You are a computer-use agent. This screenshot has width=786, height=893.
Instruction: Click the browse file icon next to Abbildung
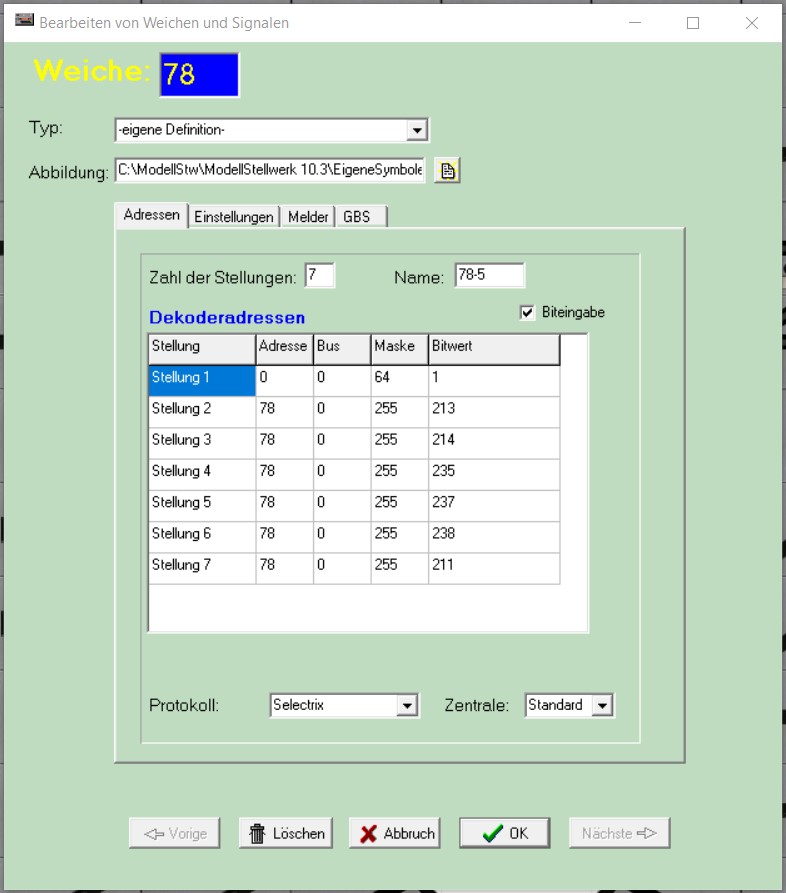[x=447, y=171]
